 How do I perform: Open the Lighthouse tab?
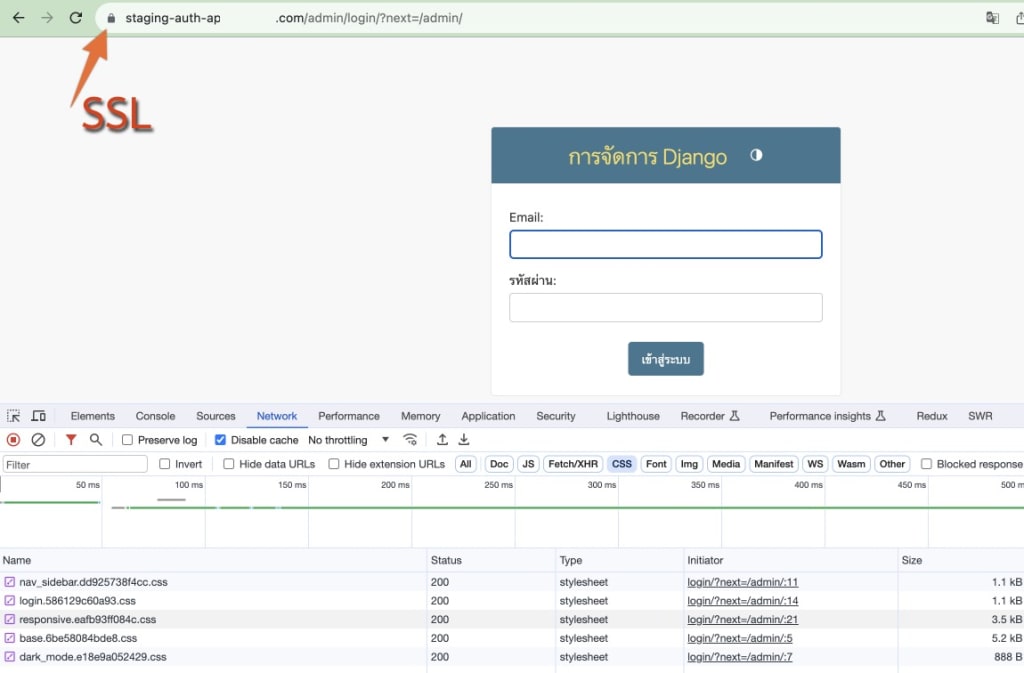[x=633, y=416]
